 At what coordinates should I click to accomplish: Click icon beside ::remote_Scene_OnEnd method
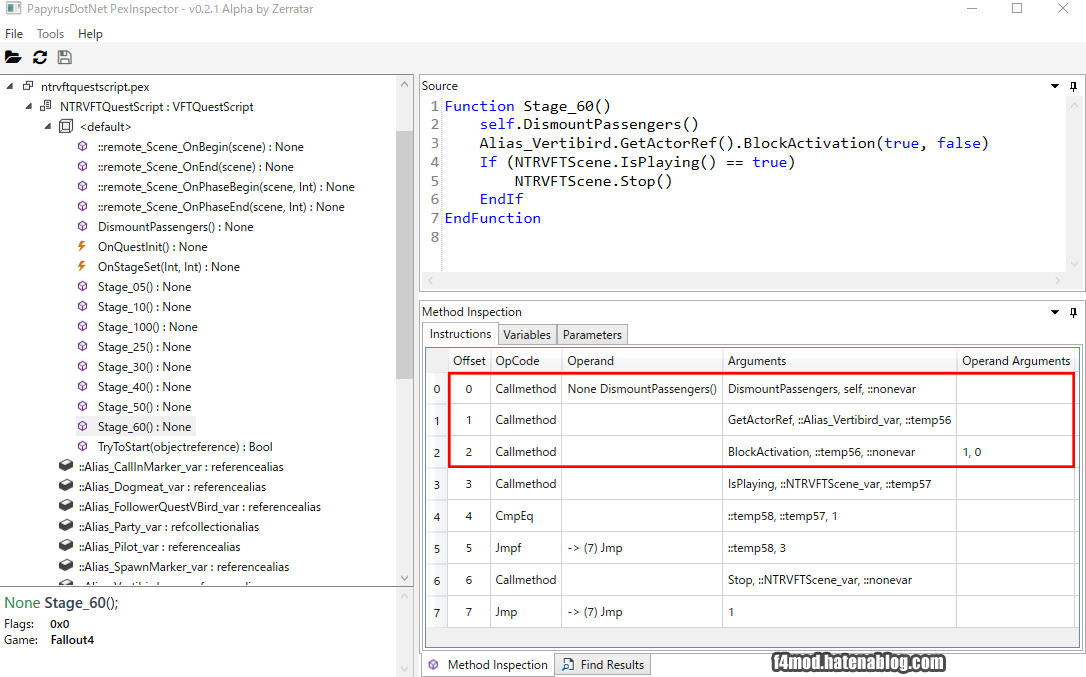pyautogui.click(x=82, y=166)
